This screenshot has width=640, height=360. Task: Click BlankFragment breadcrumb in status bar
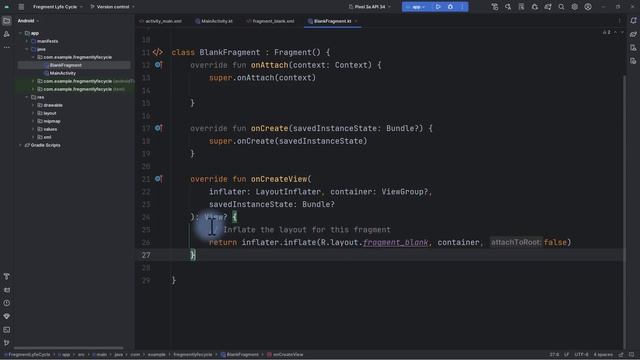[x=240, y=355]
